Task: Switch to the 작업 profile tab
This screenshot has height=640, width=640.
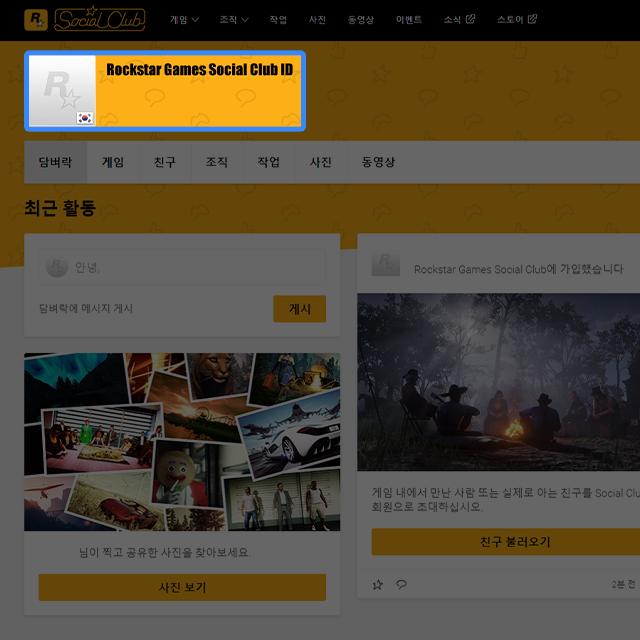Action: [x=269, y=162]
